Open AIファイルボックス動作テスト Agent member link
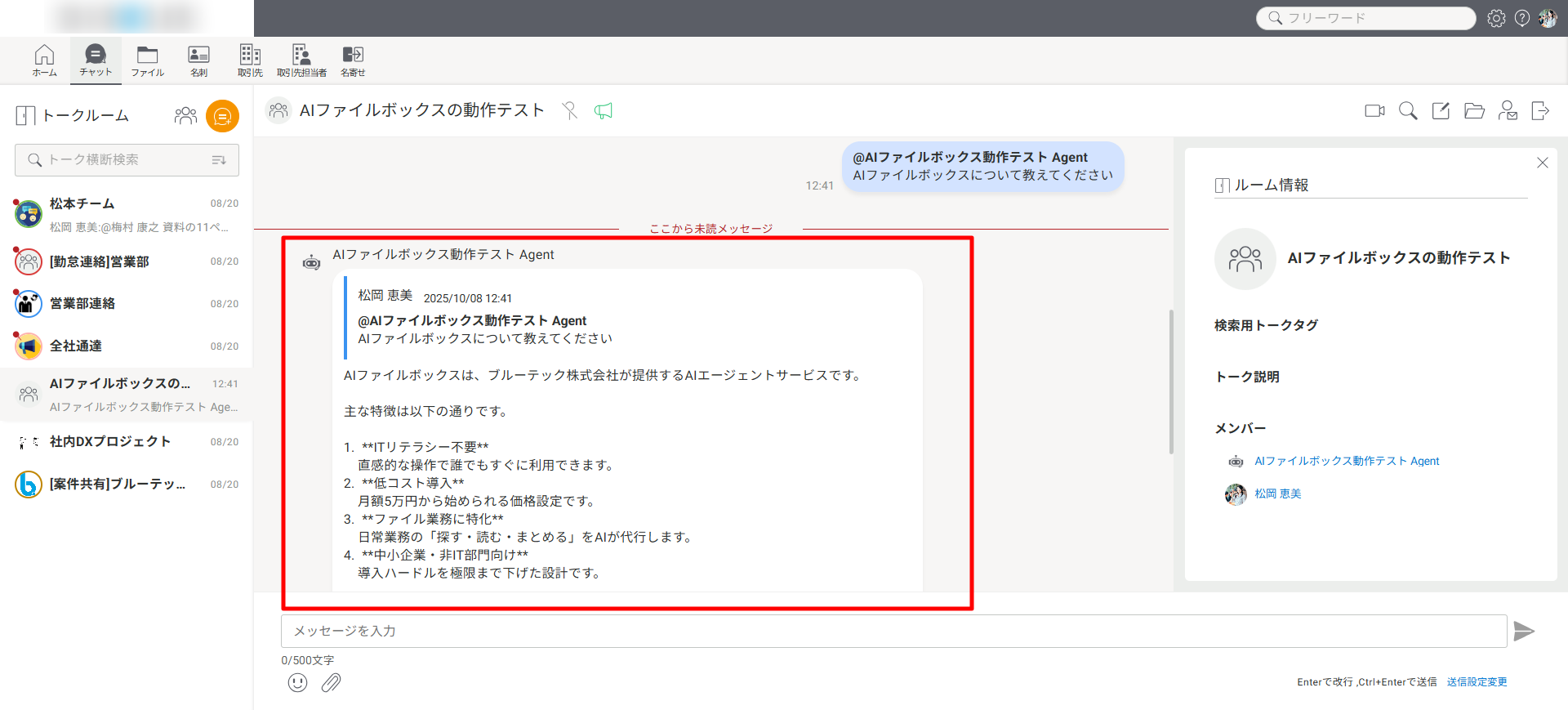 click(1347, 461)
